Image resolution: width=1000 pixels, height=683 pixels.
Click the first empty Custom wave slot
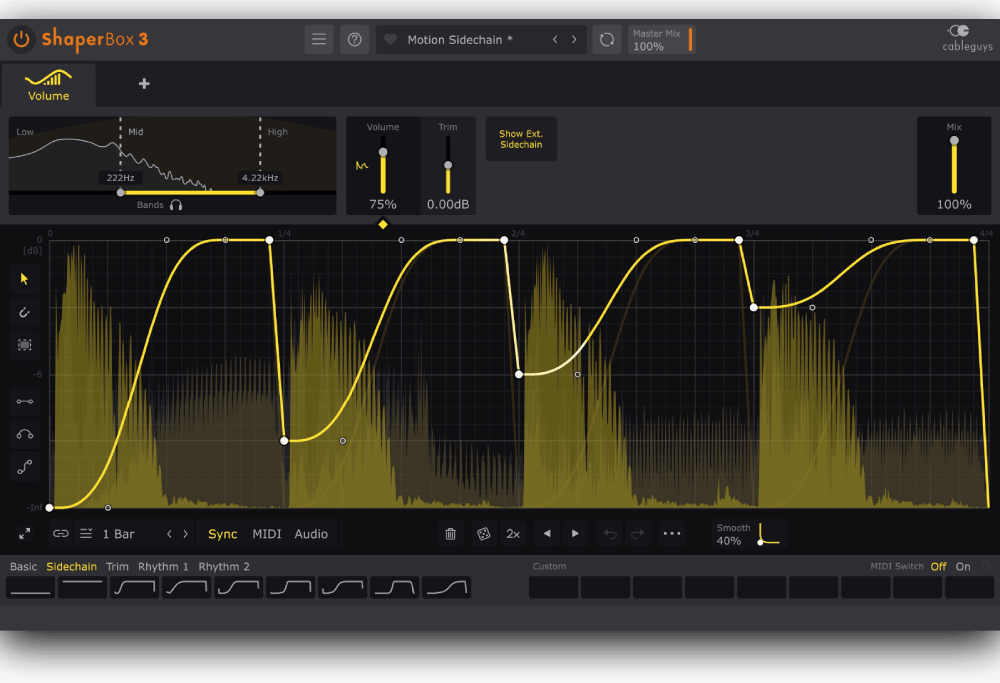(x=554, y=587)
